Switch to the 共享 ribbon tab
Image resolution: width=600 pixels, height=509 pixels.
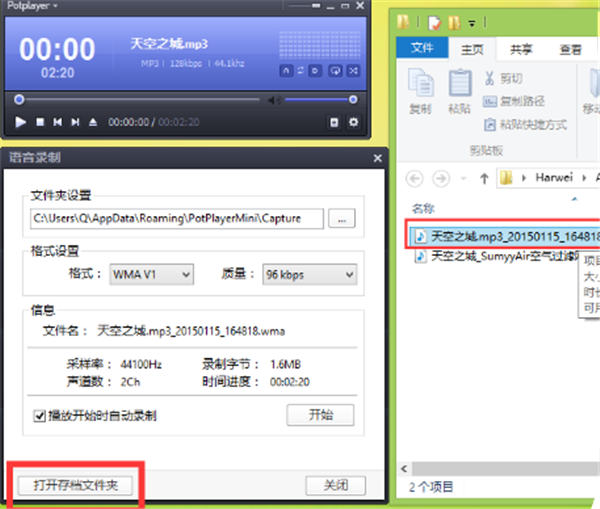pos(521,48)
